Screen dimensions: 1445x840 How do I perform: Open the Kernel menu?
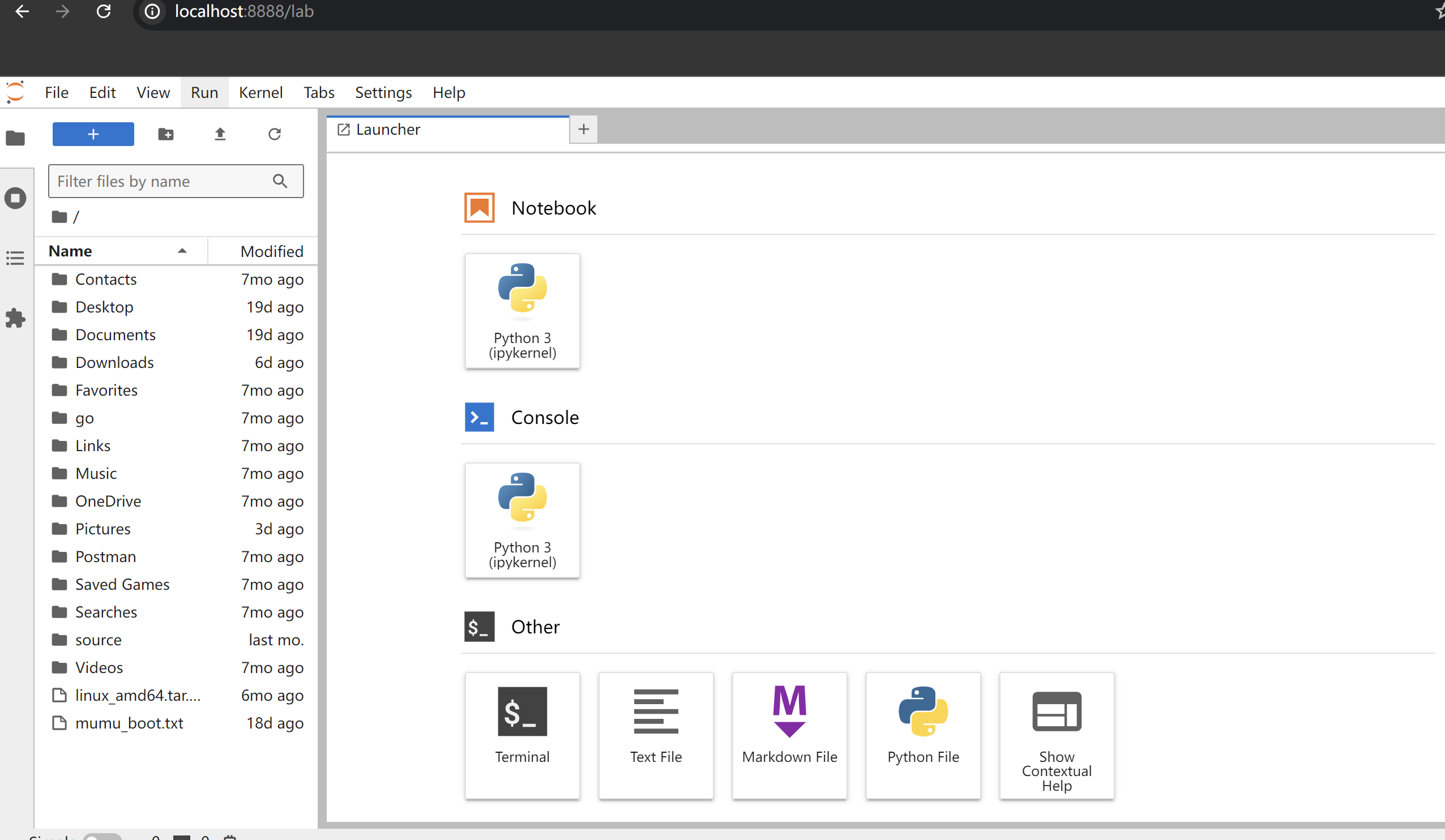click(260, 93)
